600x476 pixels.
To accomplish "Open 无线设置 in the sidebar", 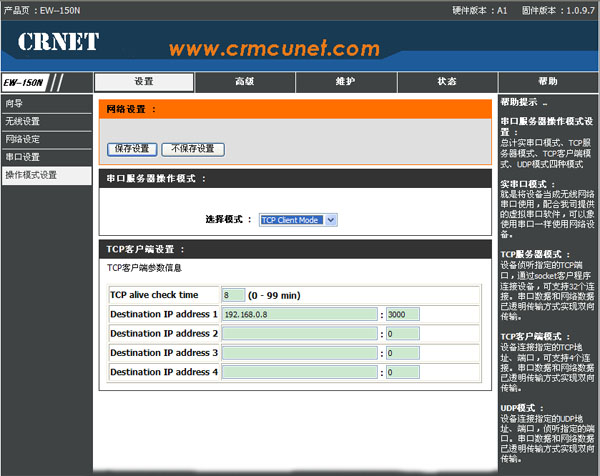I will tap(47, 122).
